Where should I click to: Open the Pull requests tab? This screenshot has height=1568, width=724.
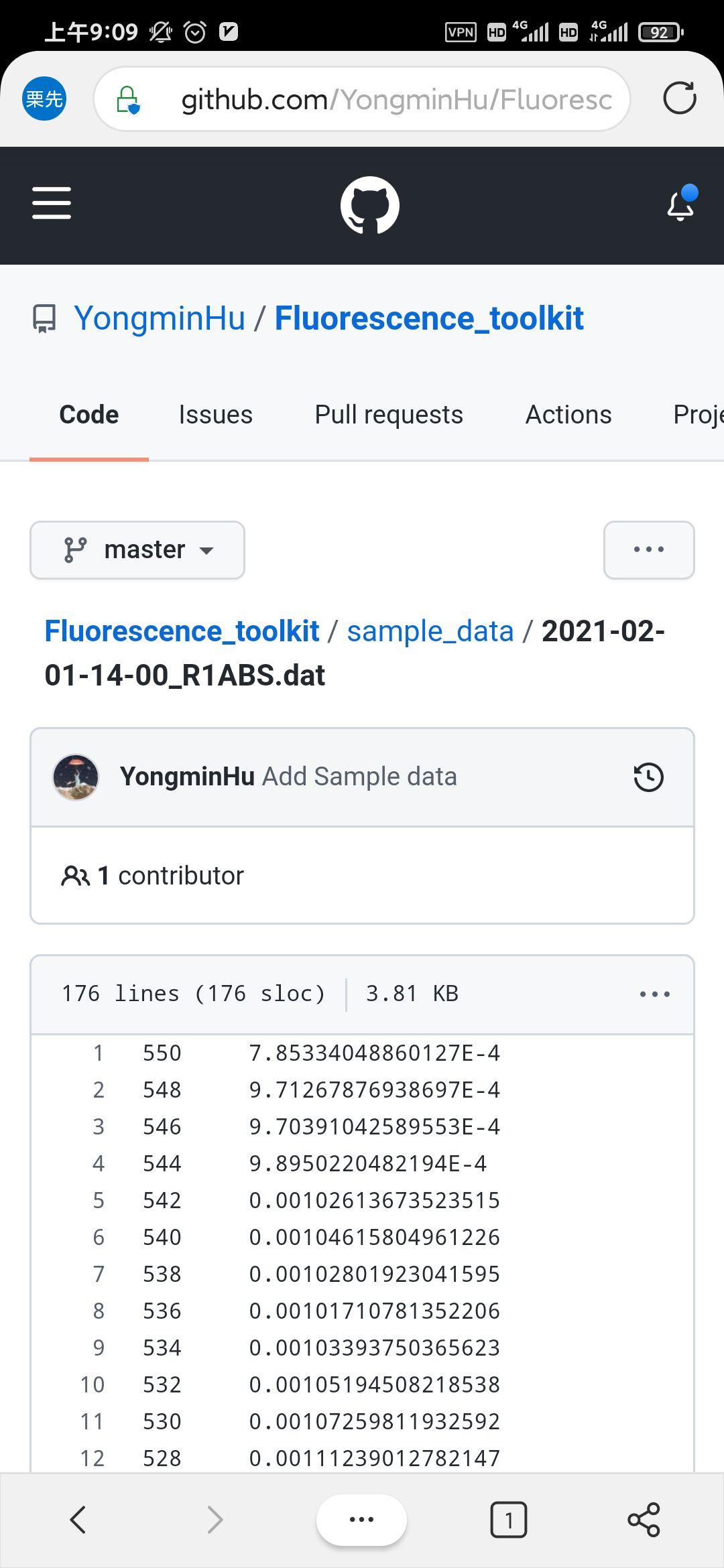(x=389, y=415)
